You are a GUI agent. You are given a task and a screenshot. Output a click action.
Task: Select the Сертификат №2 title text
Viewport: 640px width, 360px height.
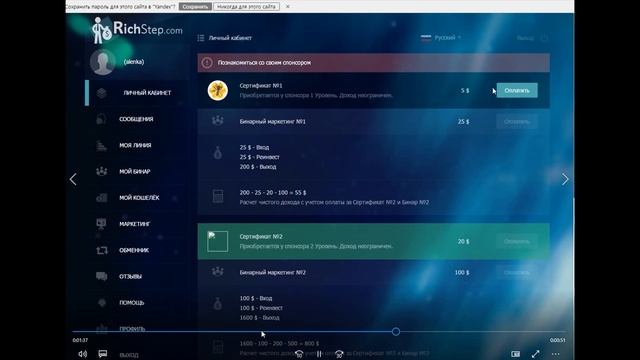261,237
